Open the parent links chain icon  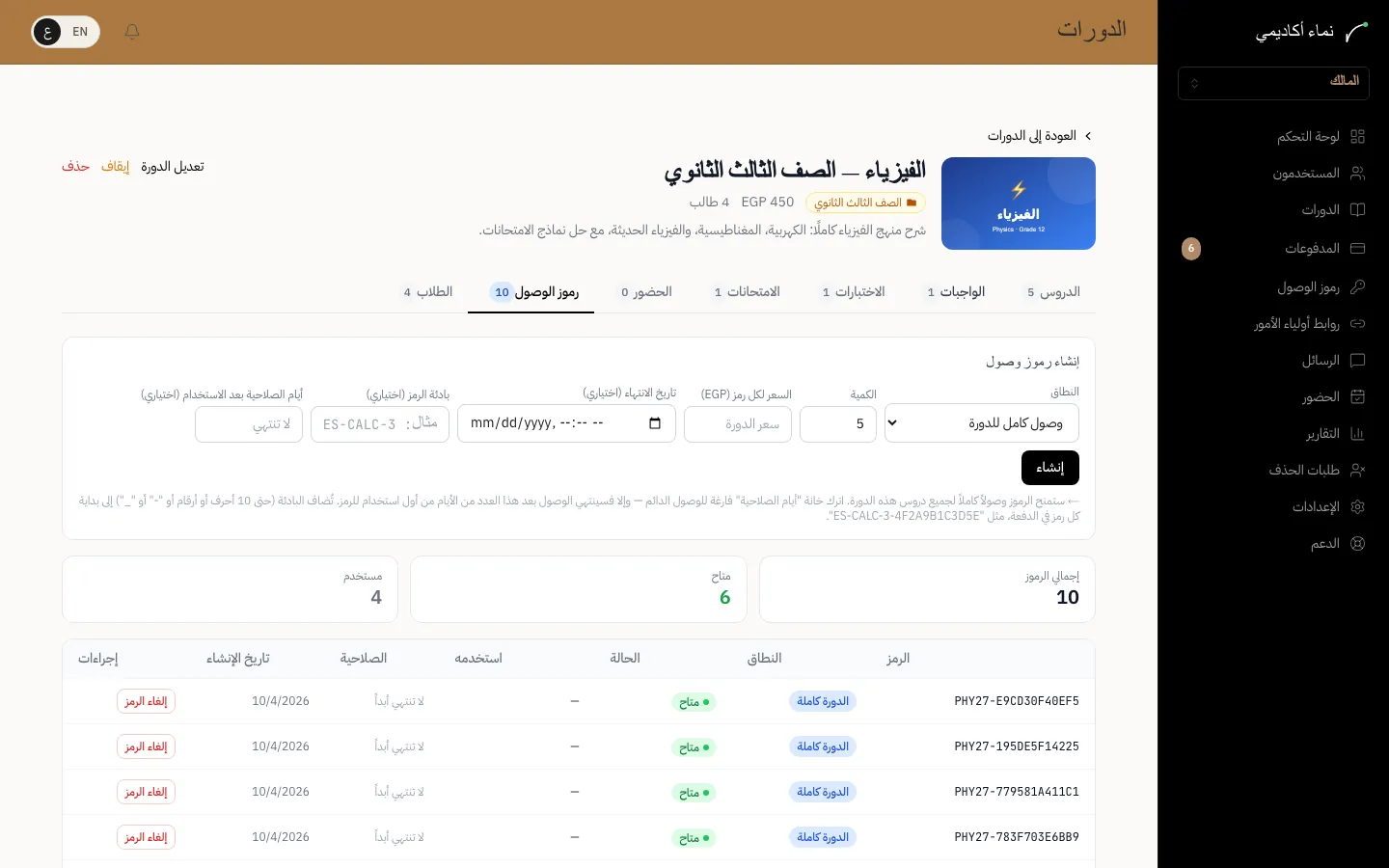(x=1357, y=324)
